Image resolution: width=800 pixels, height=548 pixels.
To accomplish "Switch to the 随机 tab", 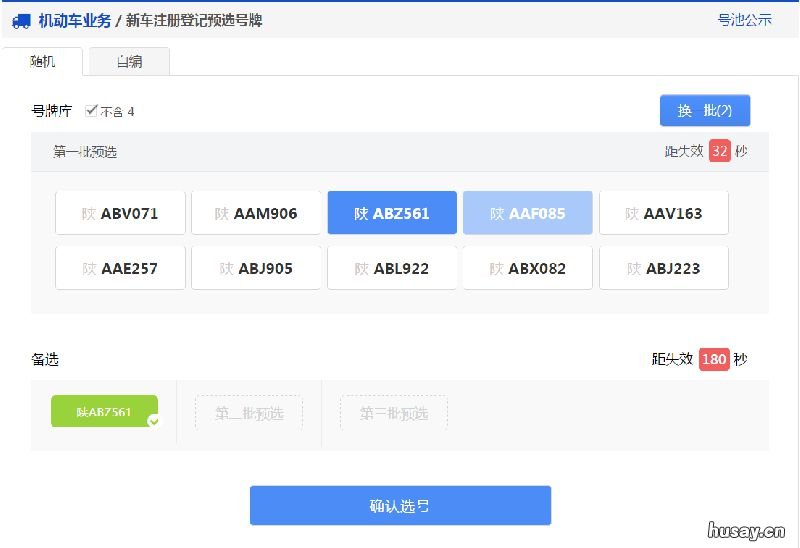I will coord(42,62).
